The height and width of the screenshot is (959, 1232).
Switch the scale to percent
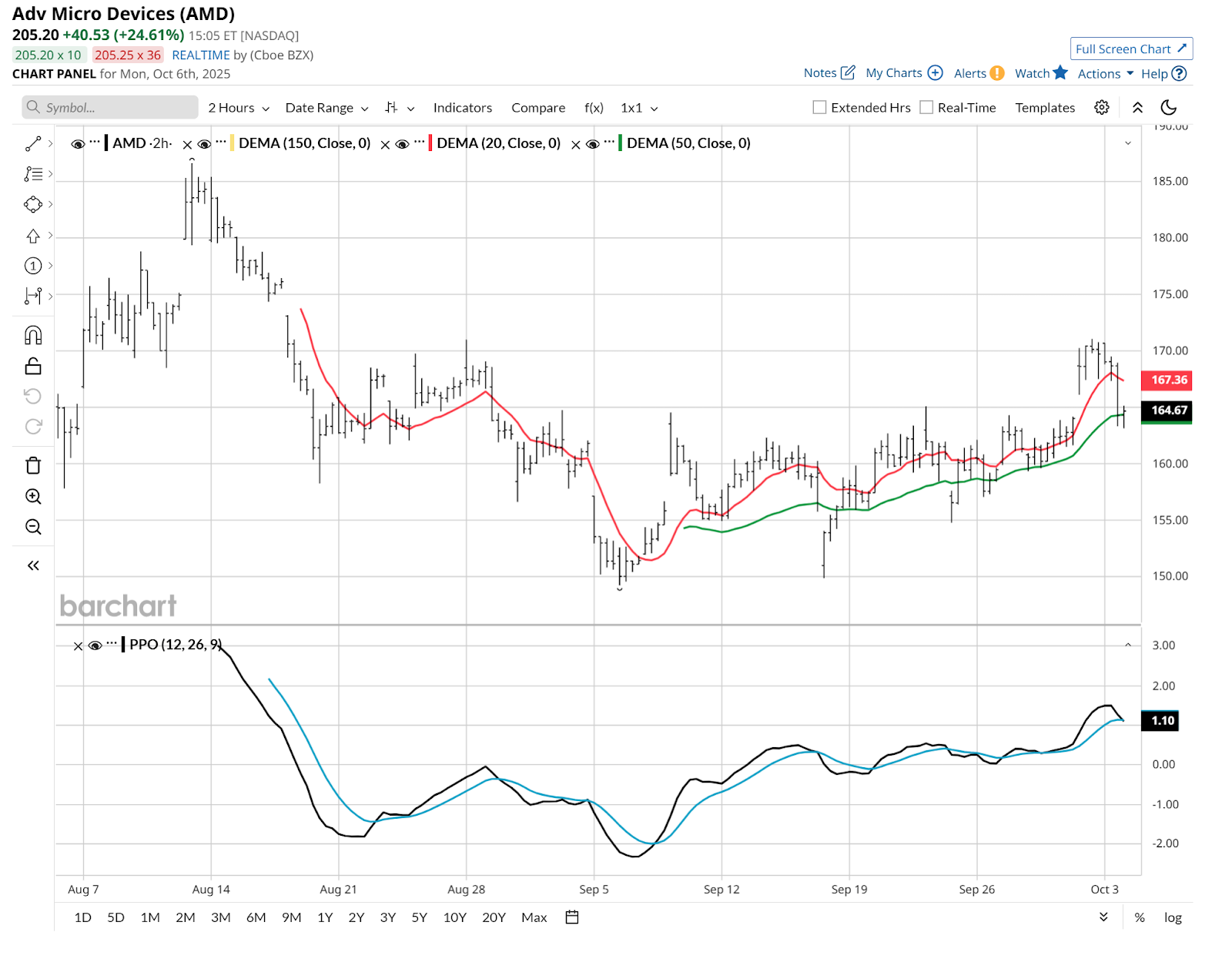(x=1140, y=917)
